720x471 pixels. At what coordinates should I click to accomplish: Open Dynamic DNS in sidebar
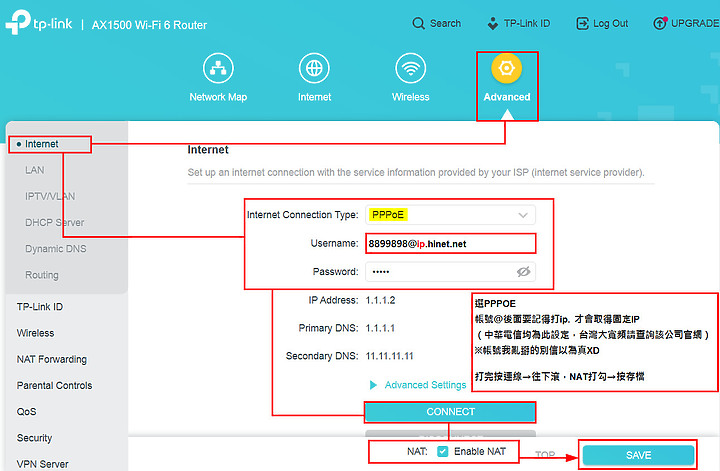(x=56, y=249)
